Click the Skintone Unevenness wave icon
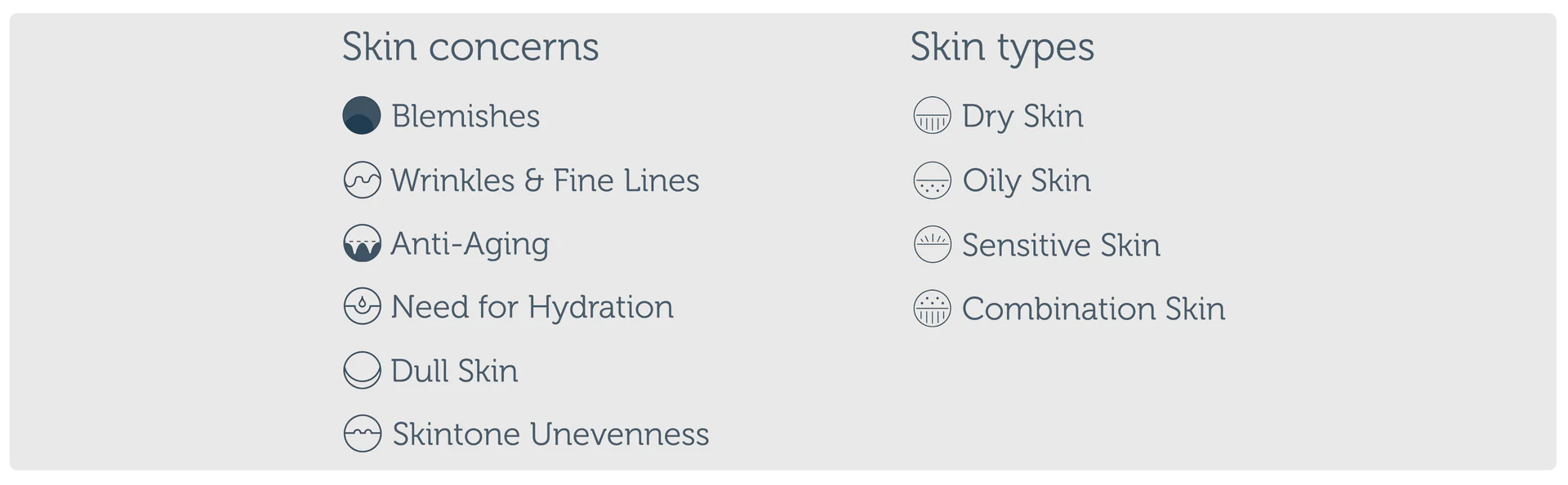1568x485 pixels. pyautogui.click(x=362, y=434)
